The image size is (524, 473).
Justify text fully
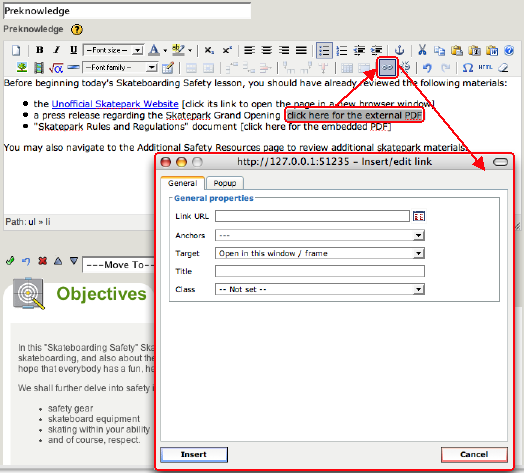tap(301, 50)
